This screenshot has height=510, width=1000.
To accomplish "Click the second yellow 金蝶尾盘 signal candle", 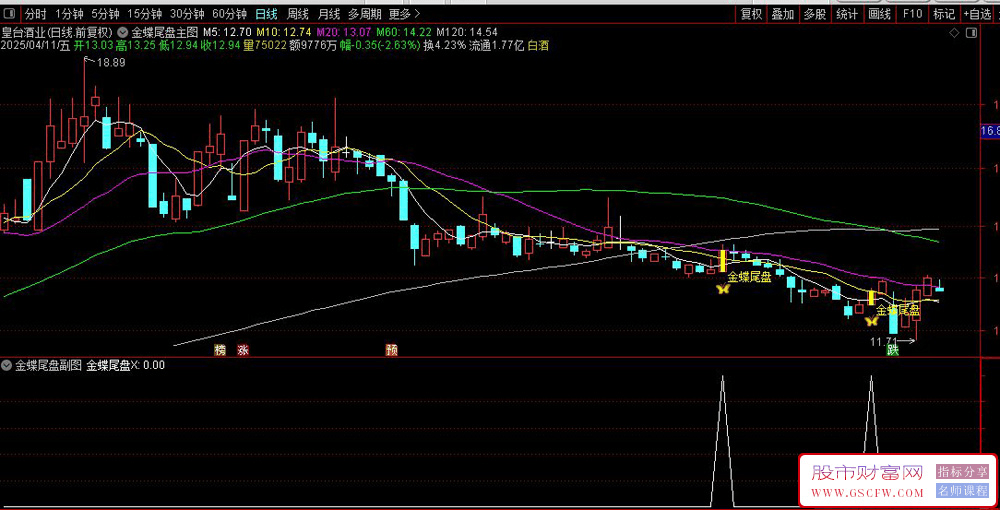I will coord(871,298).
